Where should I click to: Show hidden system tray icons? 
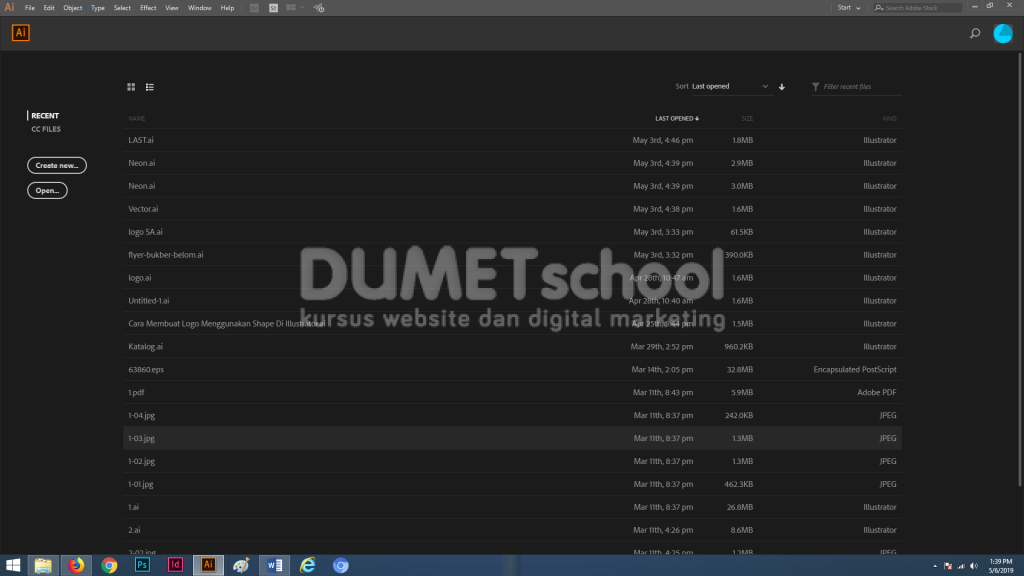(x=935, y=566)
